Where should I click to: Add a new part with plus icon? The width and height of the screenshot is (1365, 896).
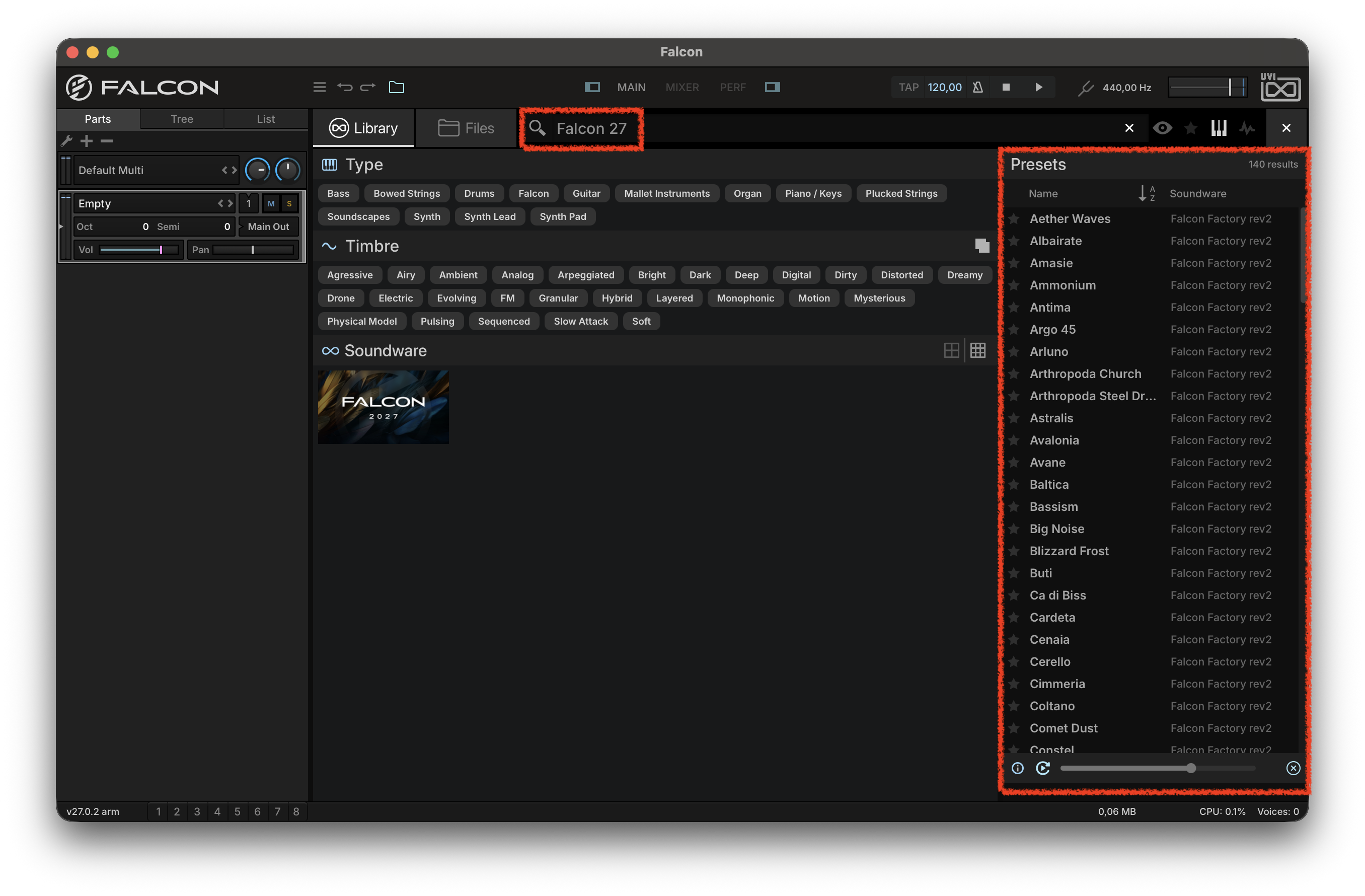pyautogui.click(x=87, y=140)
